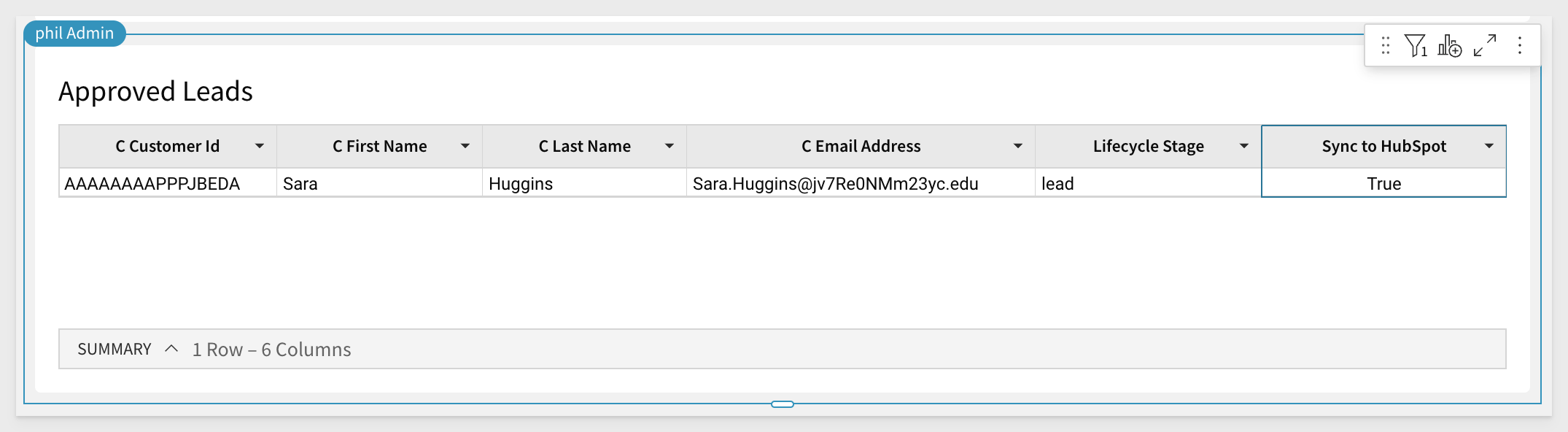Open the filter icon showing one filter

1416,46
